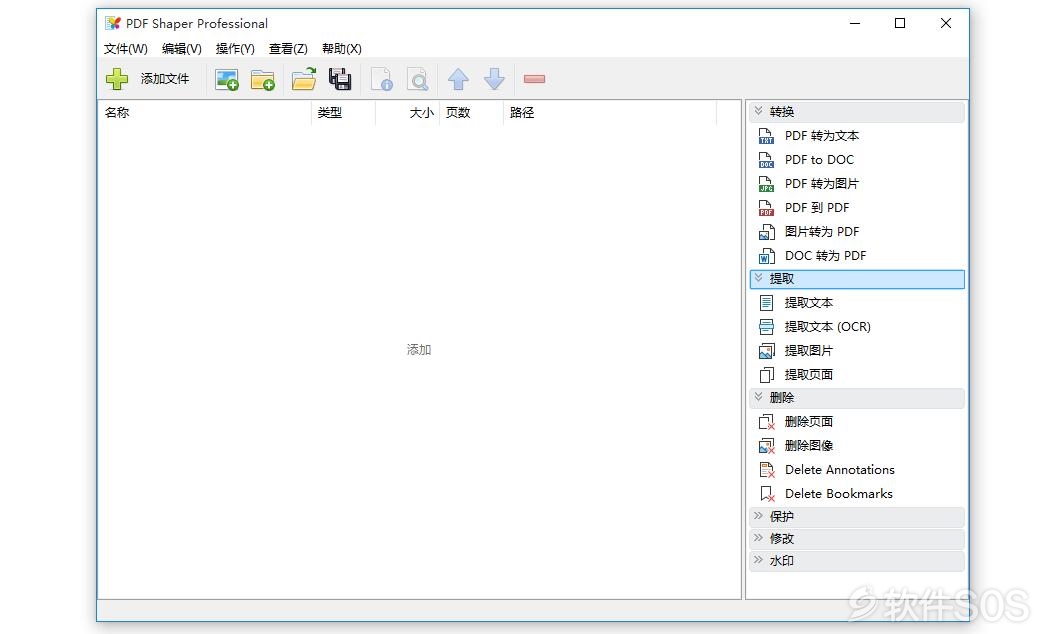The width and height of the screenshot is (1045, 634).
Task: Click the Move Down blue arrow
Action: point(495,79)
